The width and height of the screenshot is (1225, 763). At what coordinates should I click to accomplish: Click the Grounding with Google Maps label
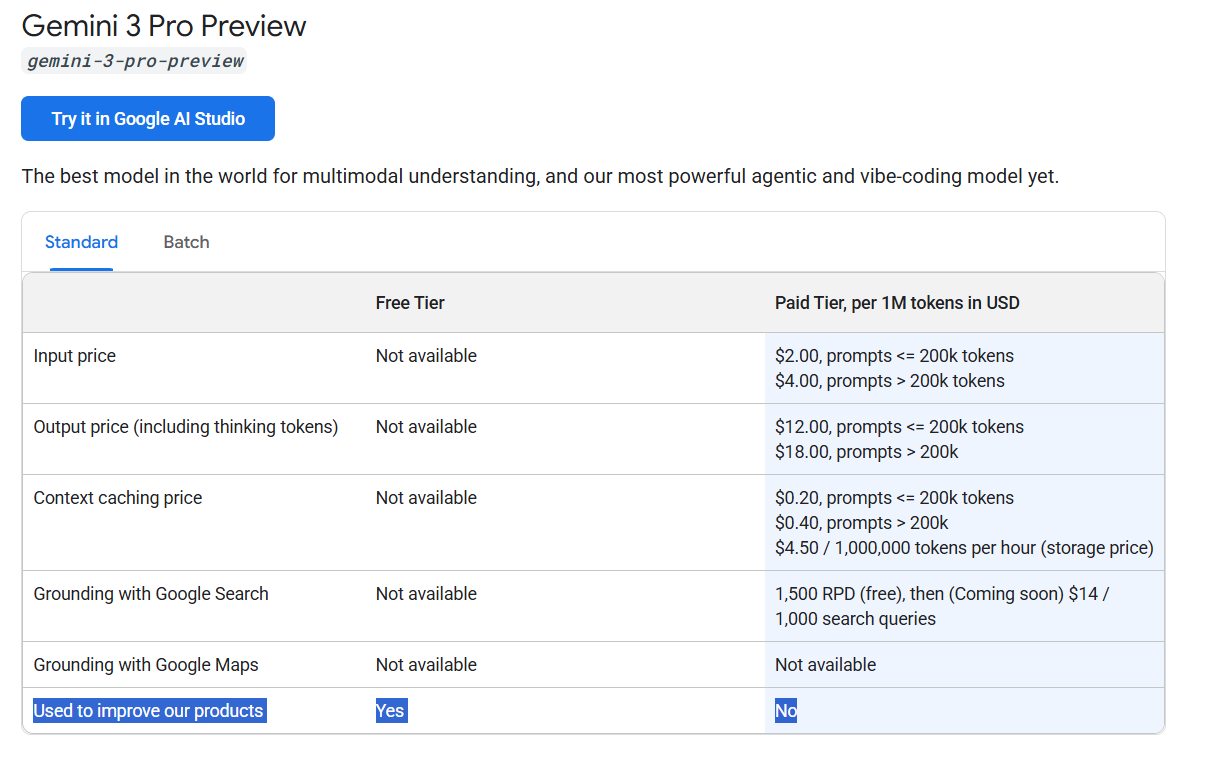click(146, 665)
